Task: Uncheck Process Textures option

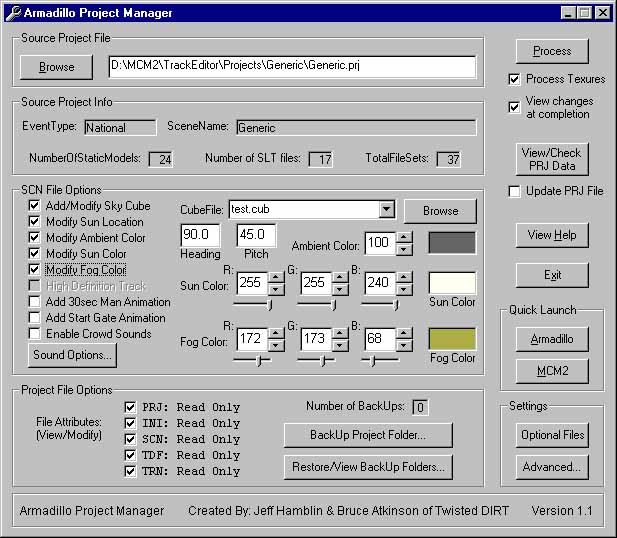Action: point(515,79)
